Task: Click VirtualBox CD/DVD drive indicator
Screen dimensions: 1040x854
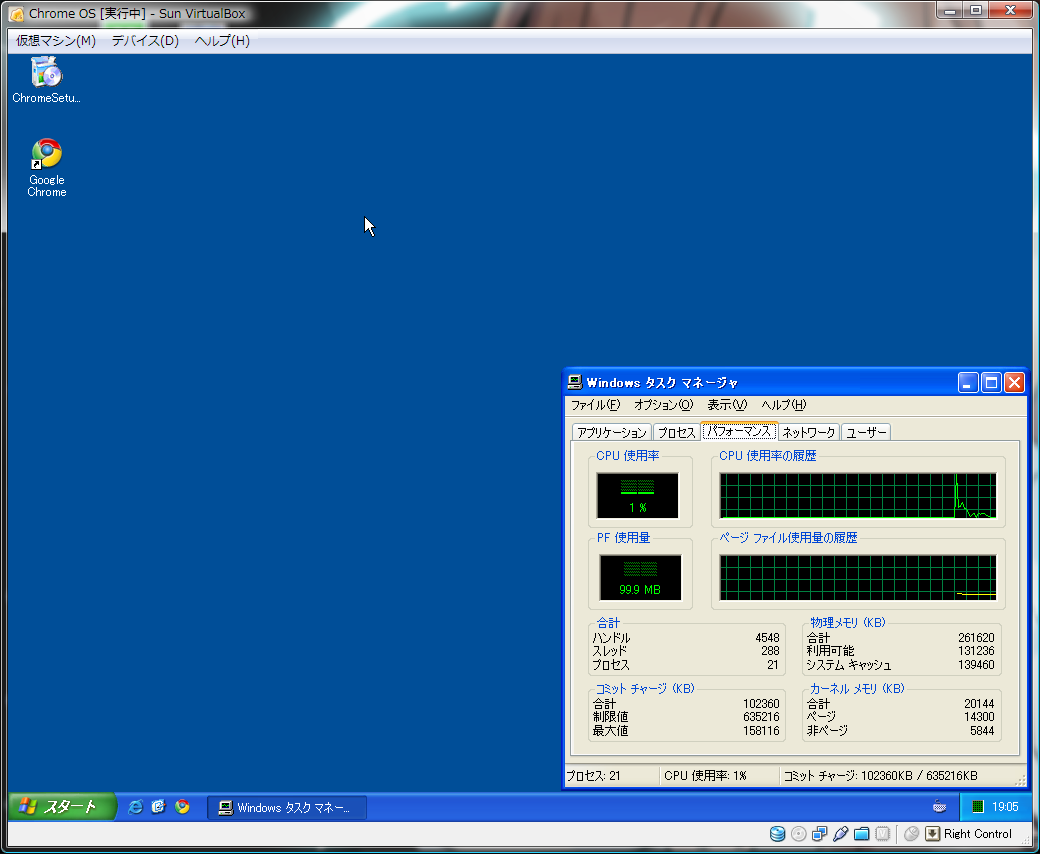Action: click(x=799, y=833)
